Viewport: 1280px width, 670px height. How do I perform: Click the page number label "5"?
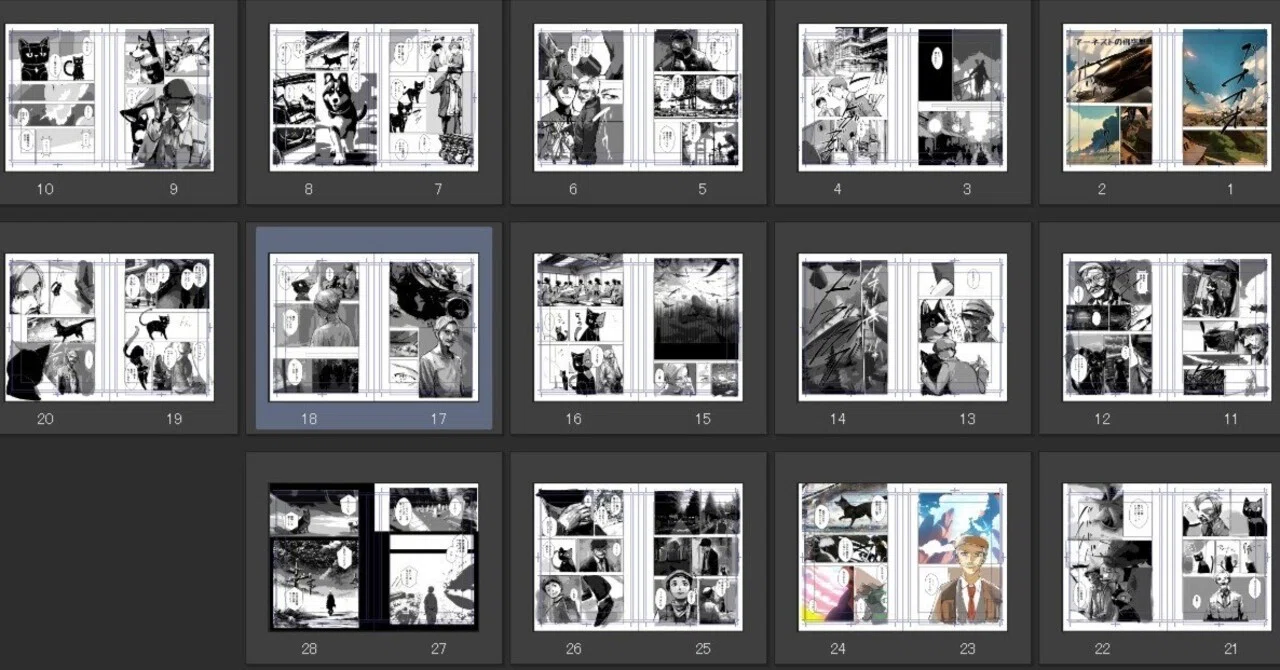click(702, 189)
